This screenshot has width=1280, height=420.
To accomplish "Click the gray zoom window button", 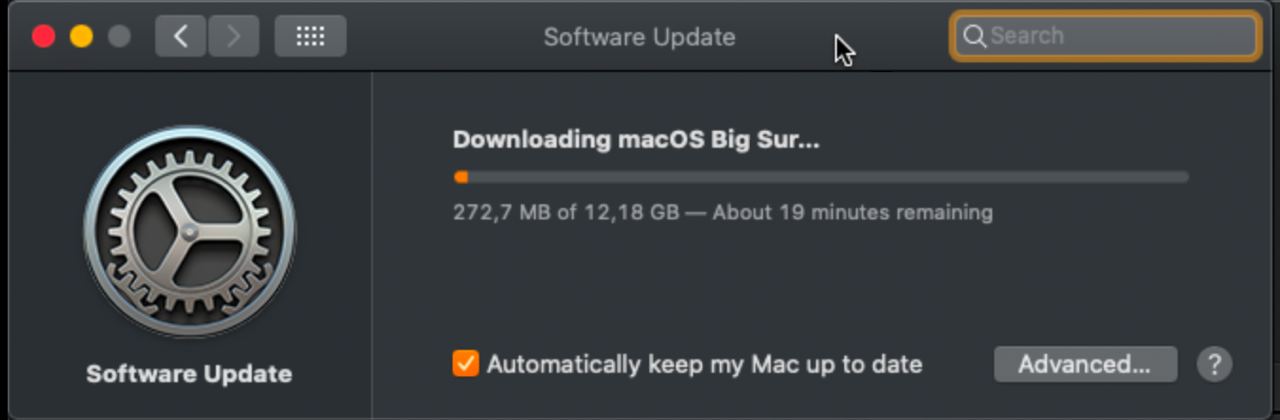I will 119,37.
